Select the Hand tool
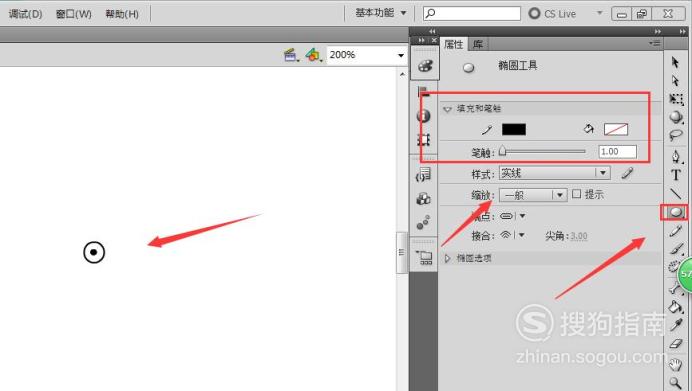Screen dimensions: 692x391 [676, 365]
